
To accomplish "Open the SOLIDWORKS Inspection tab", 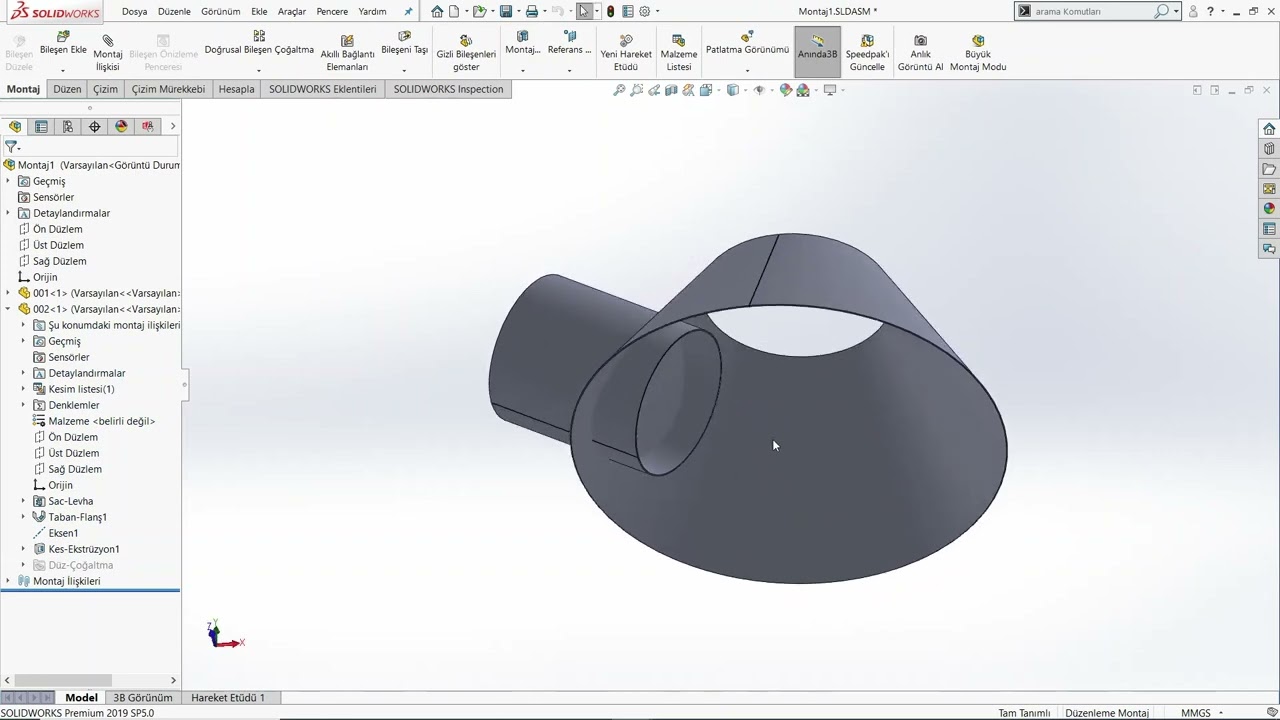I will [x=448, y=89].
